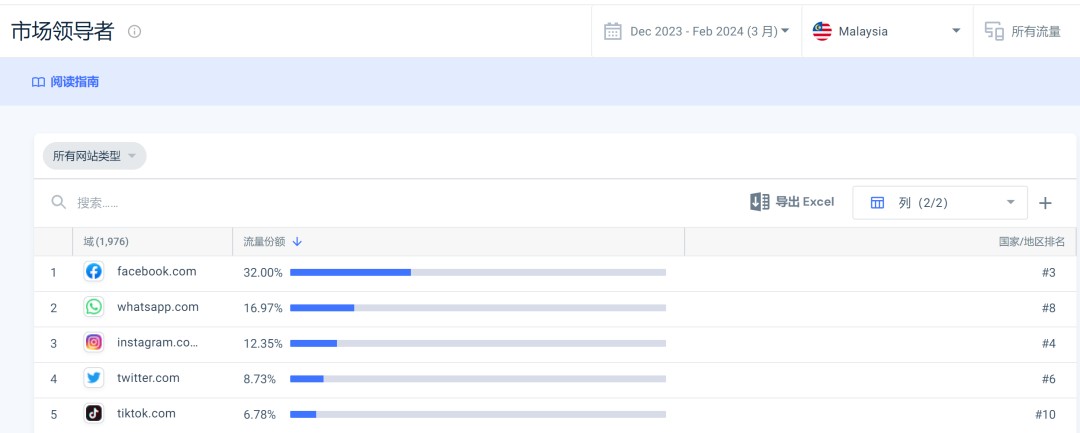Expand the 列 (2/2) columns selector
This screenshot has height=433, width=1080.
tap(939, 203)
